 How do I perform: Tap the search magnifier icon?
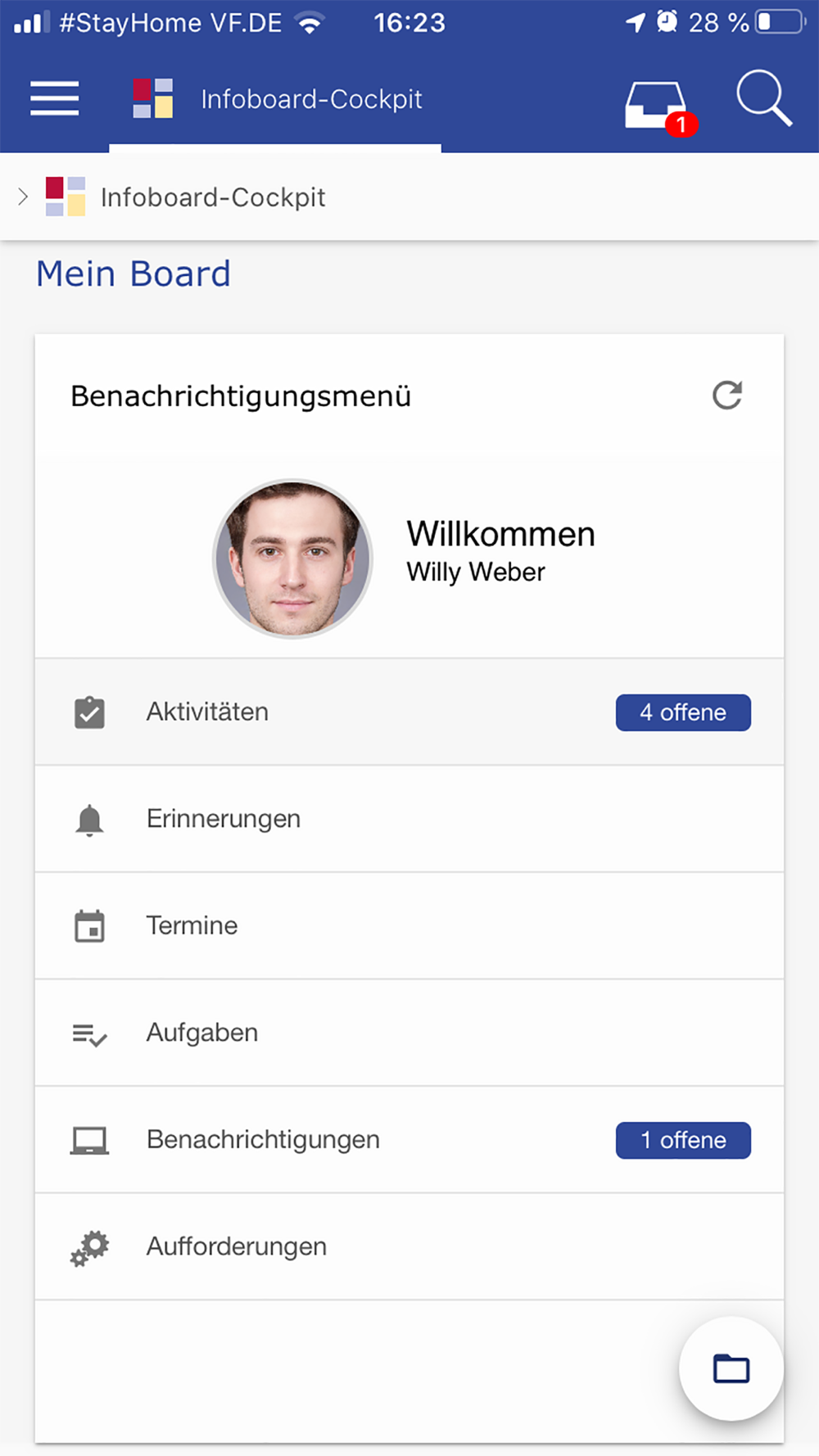pyautogui.click(x=763, y=98)
